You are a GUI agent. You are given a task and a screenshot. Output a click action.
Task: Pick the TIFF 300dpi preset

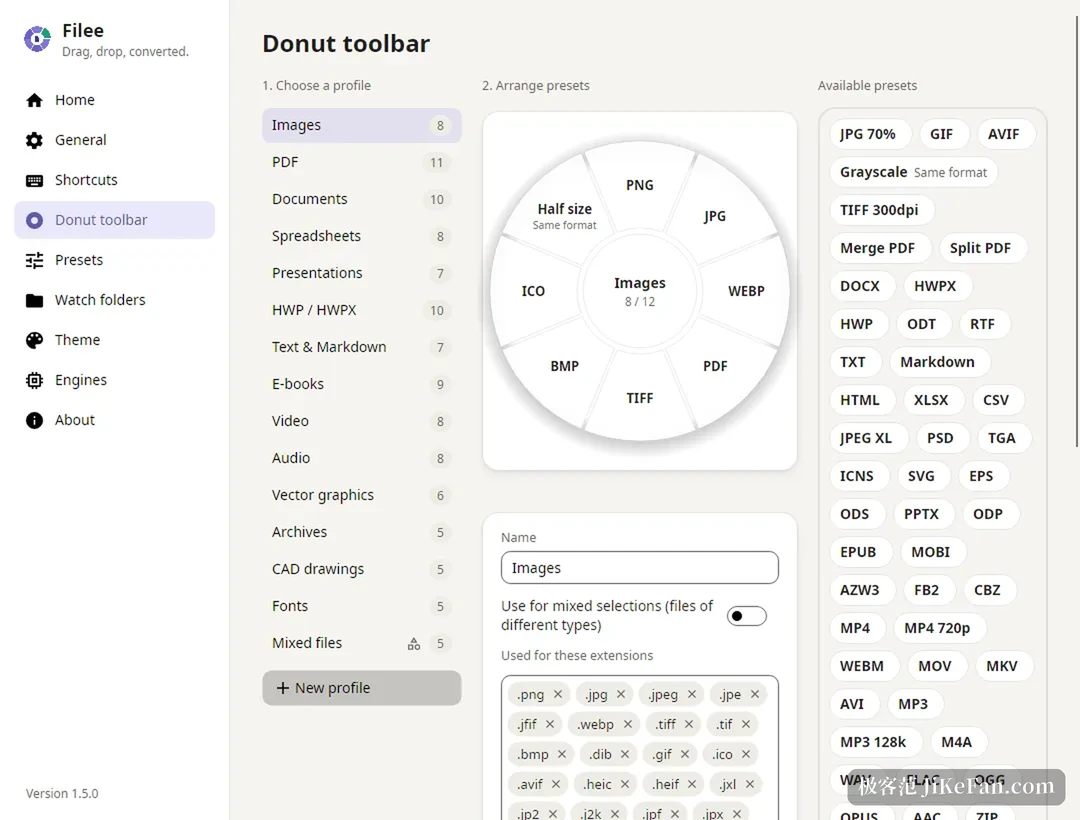pyautogui.click(x=880, y=210)
